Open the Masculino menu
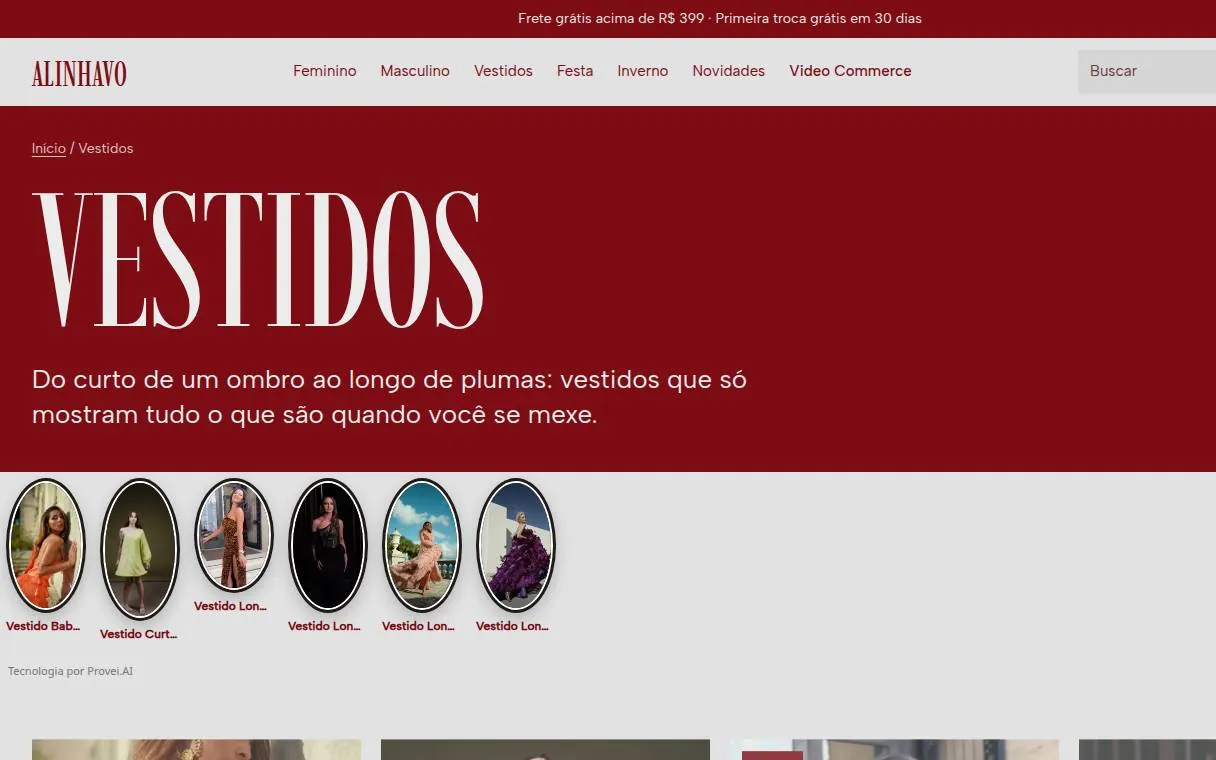This screenshot has height=760, width=1216. [x=415, y=71]
